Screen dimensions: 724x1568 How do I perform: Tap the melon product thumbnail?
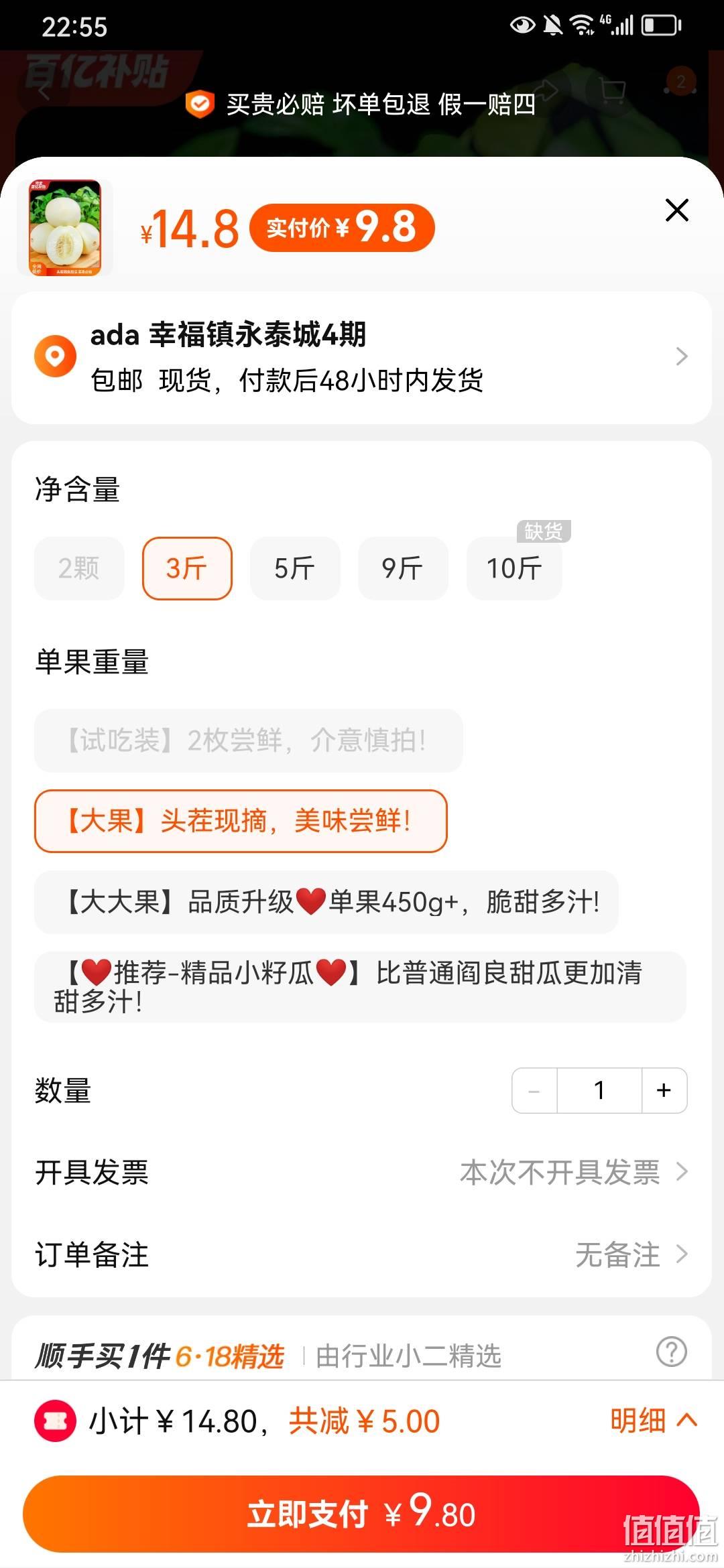coord(65,228)
